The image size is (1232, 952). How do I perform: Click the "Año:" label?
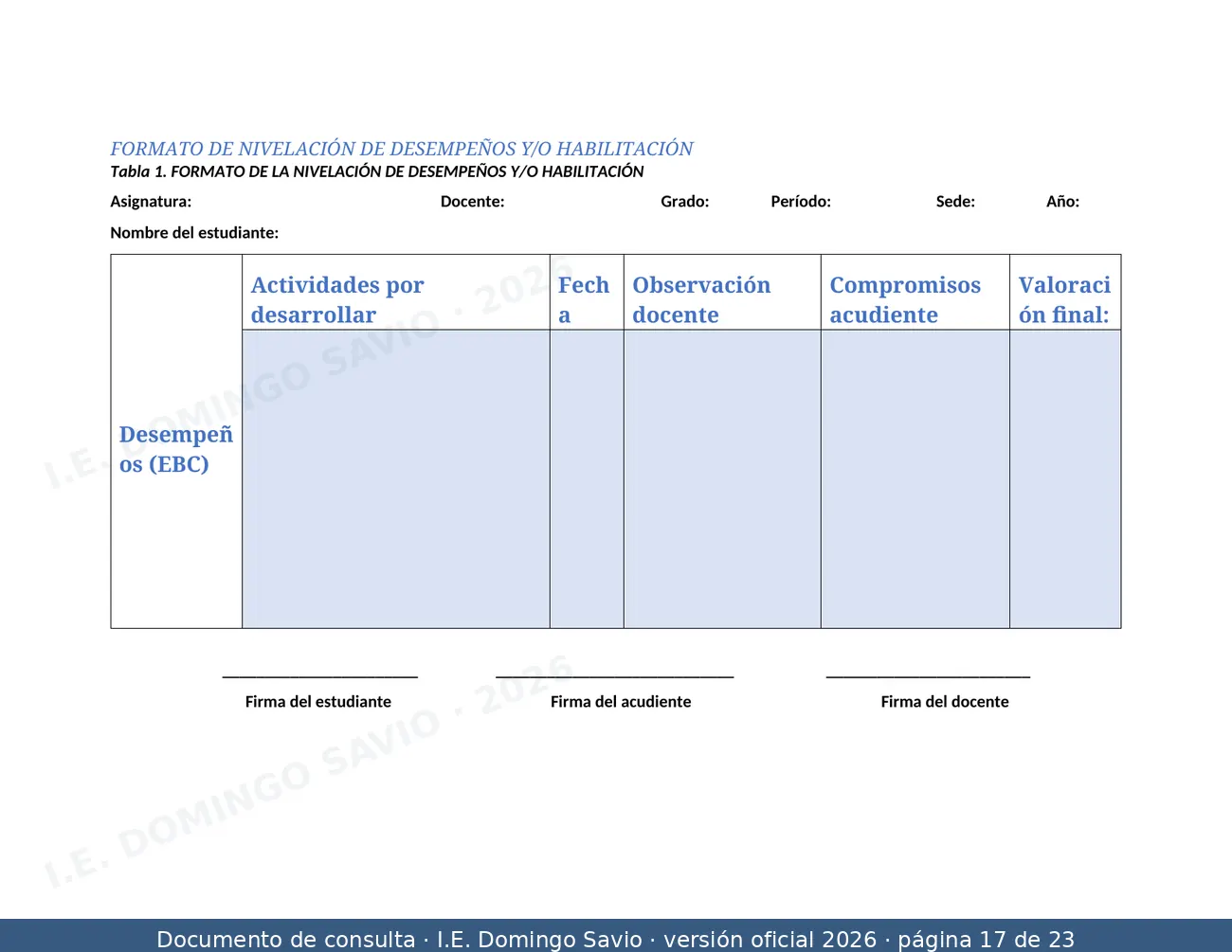1062,201
